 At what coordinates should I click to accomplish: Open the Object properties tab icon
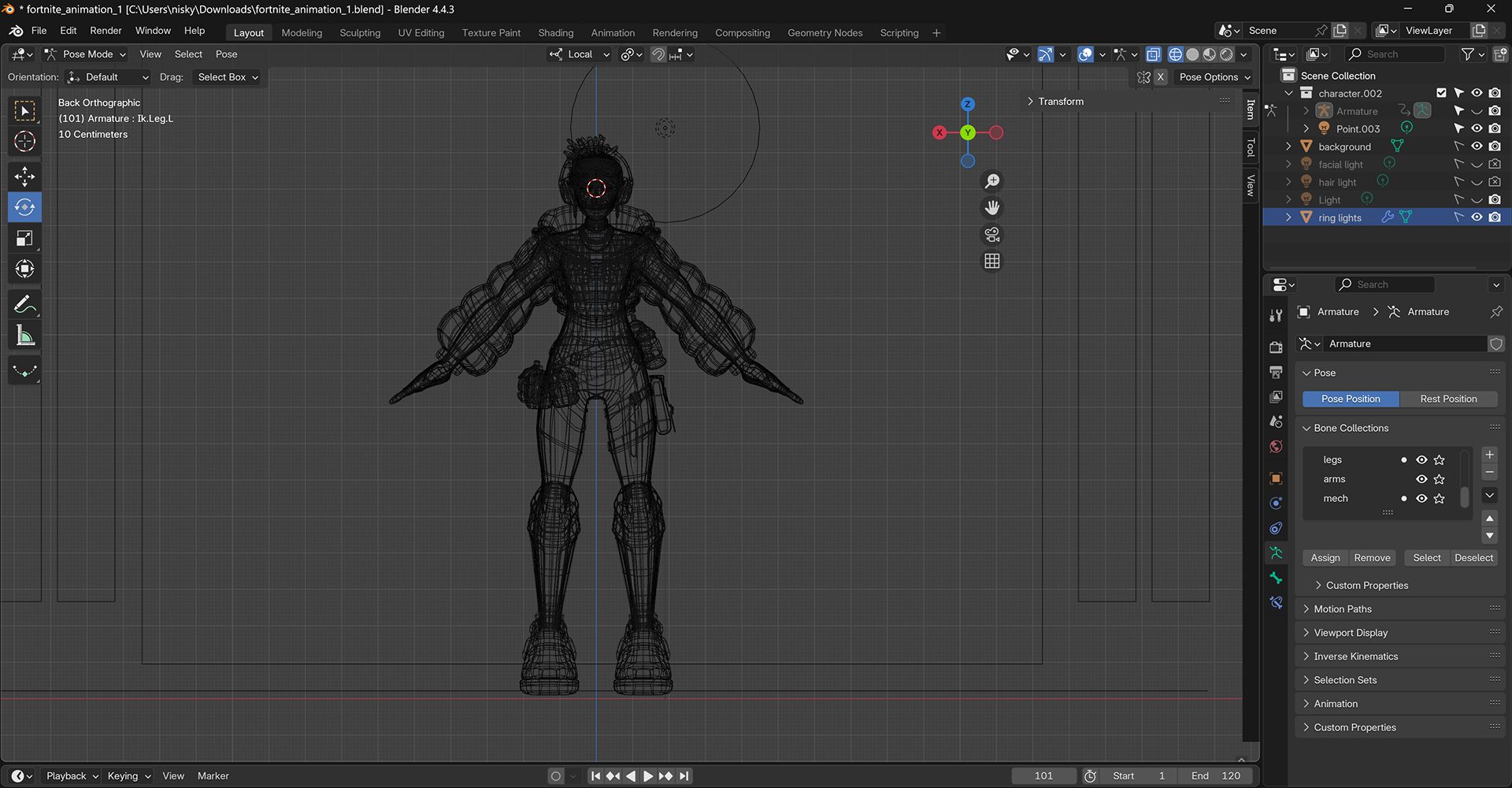[1276, 478]
